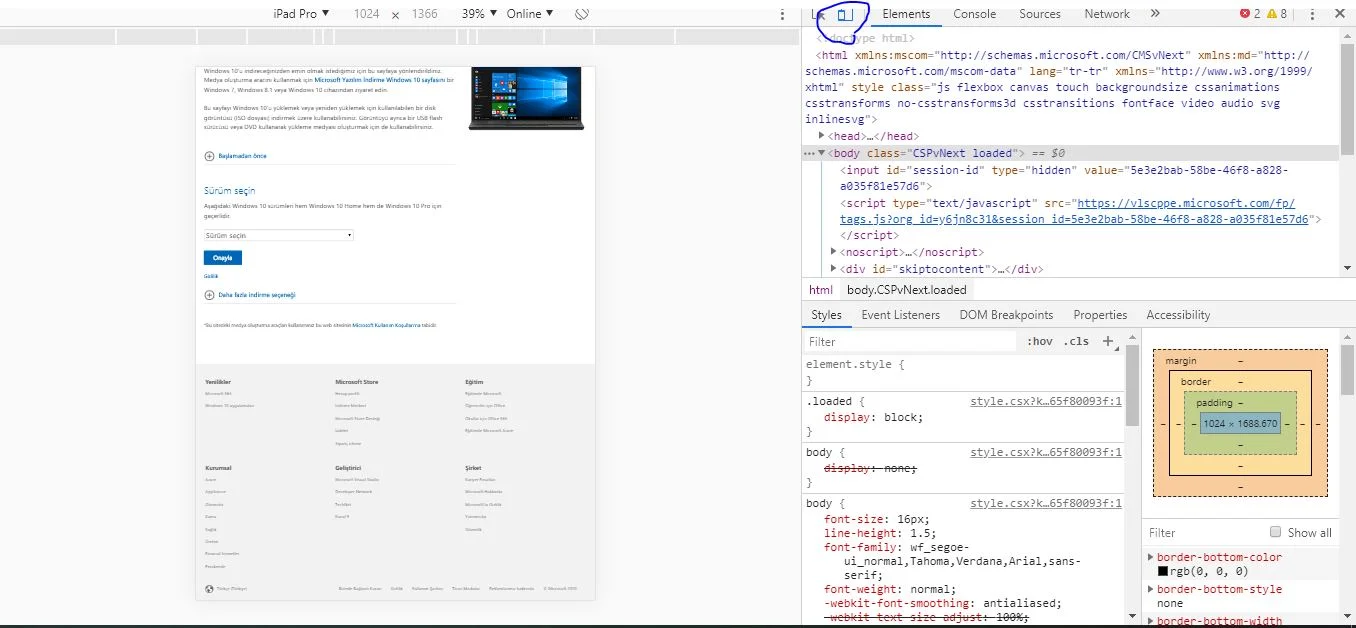Open the Sürüm seçin version dropdown

pos(278,235)
